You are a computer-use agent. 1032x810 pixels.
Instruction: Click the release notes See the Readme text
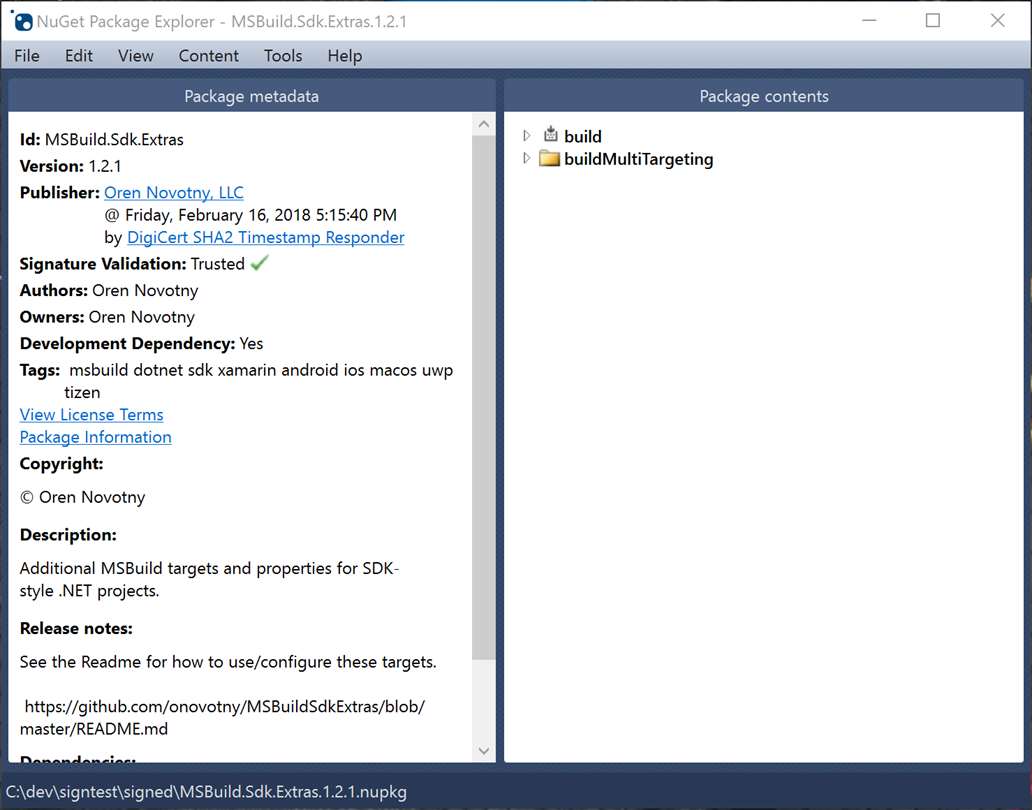click(x=228, y=662)
